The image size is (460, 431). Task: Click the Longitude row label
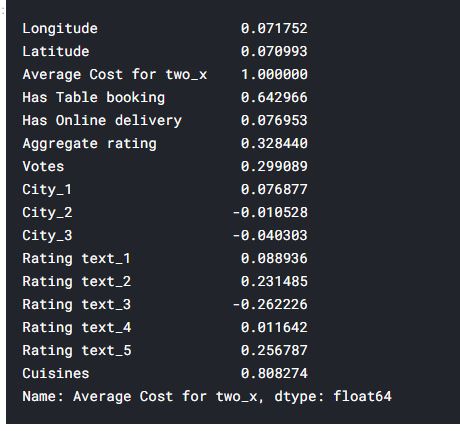coord(60,29)
